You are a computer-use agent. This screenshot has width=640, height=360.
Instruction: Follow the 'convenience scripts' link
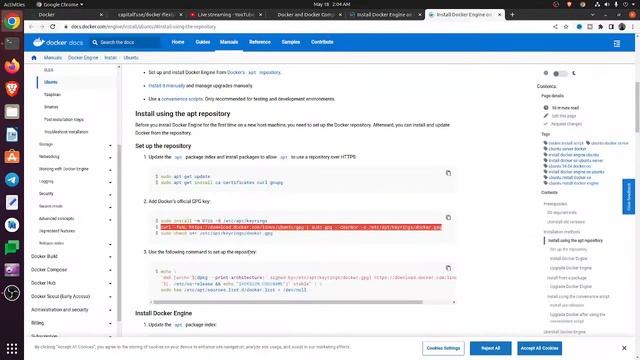pyautogui.click(x=182, y=99)
